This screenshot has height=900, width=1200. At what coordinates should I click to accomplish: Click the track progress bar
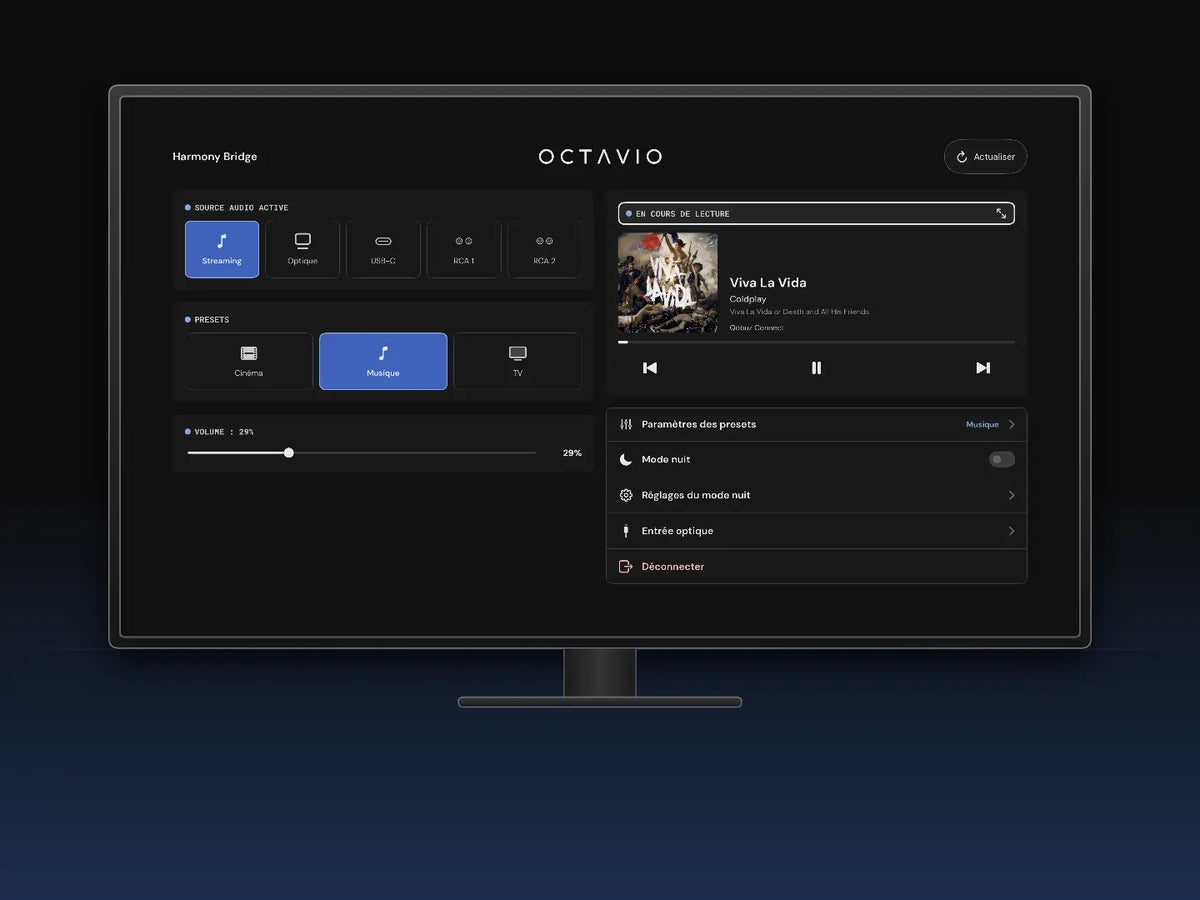click(816, 342)
